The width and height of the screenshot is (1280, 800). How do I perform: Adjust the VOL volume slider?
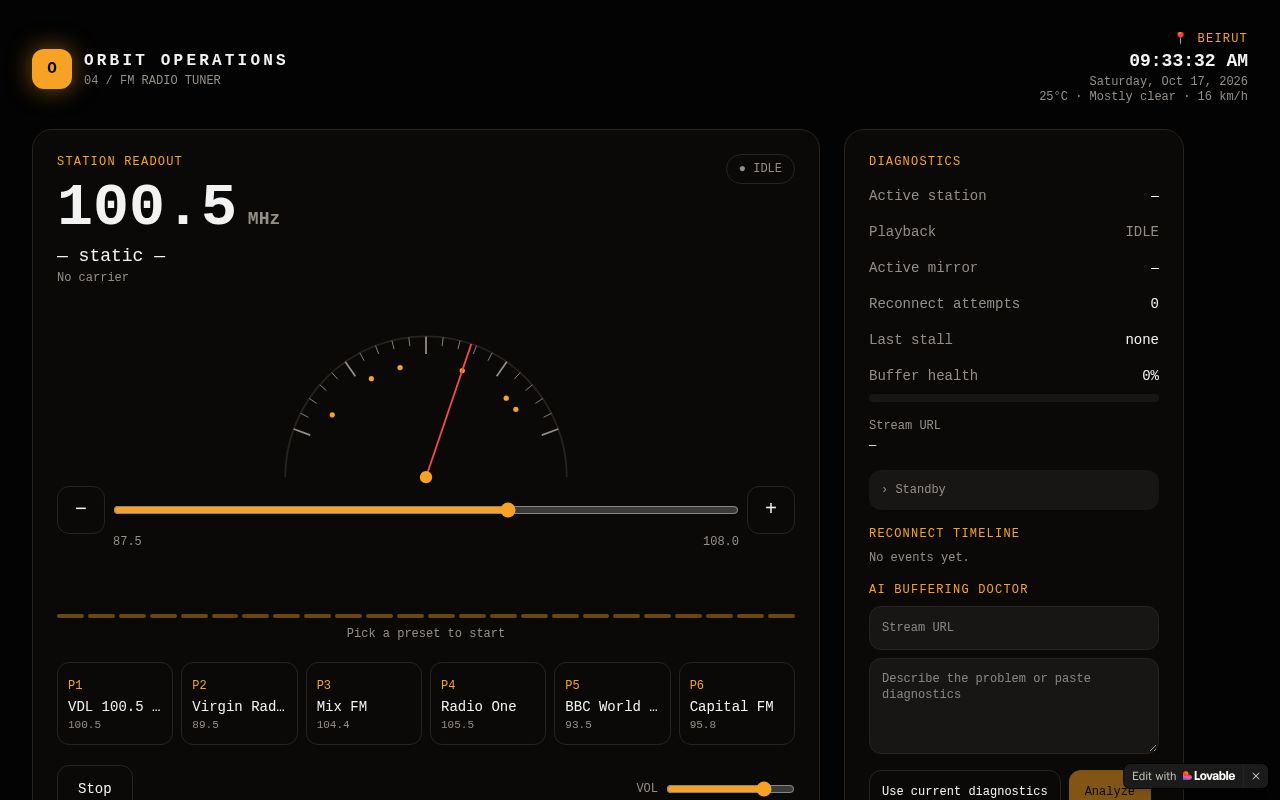(730, 789)
